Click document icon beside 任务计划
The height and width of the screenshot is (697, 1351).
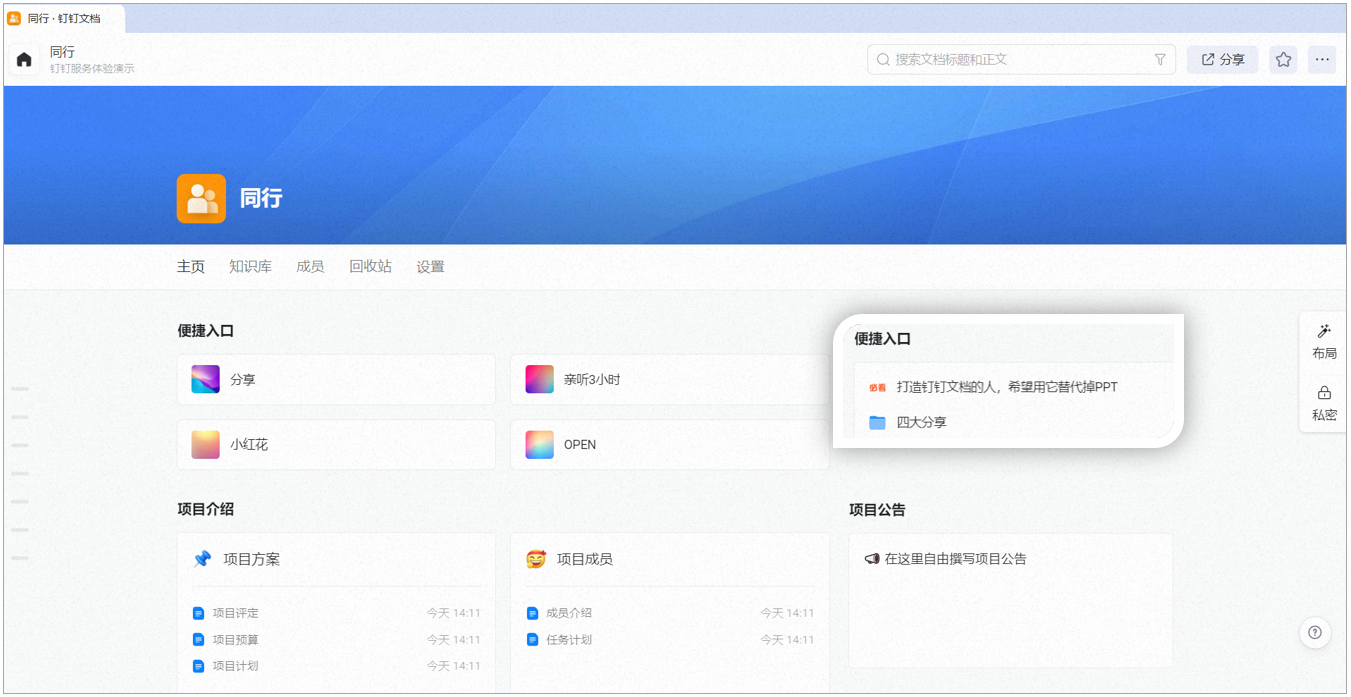pyautogui.click(x=532, y=640)
